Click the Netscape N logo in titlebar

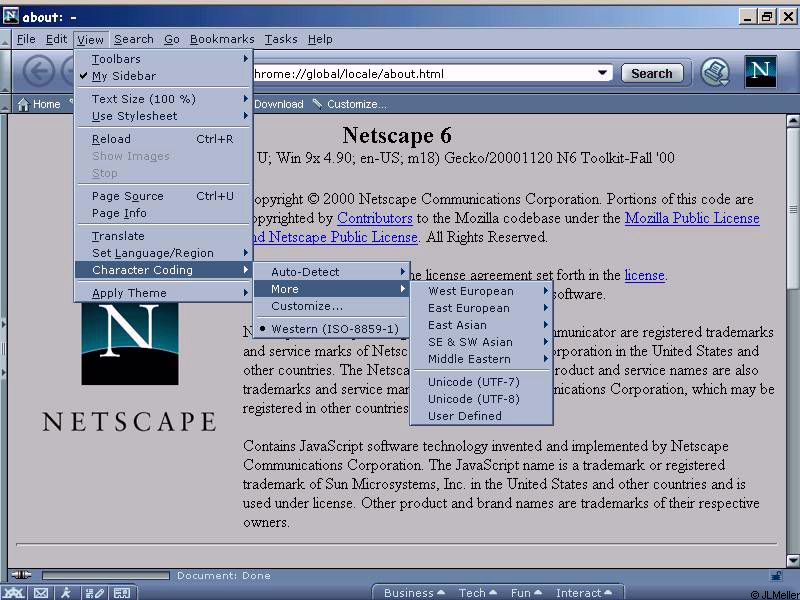(x=11, y=16)
